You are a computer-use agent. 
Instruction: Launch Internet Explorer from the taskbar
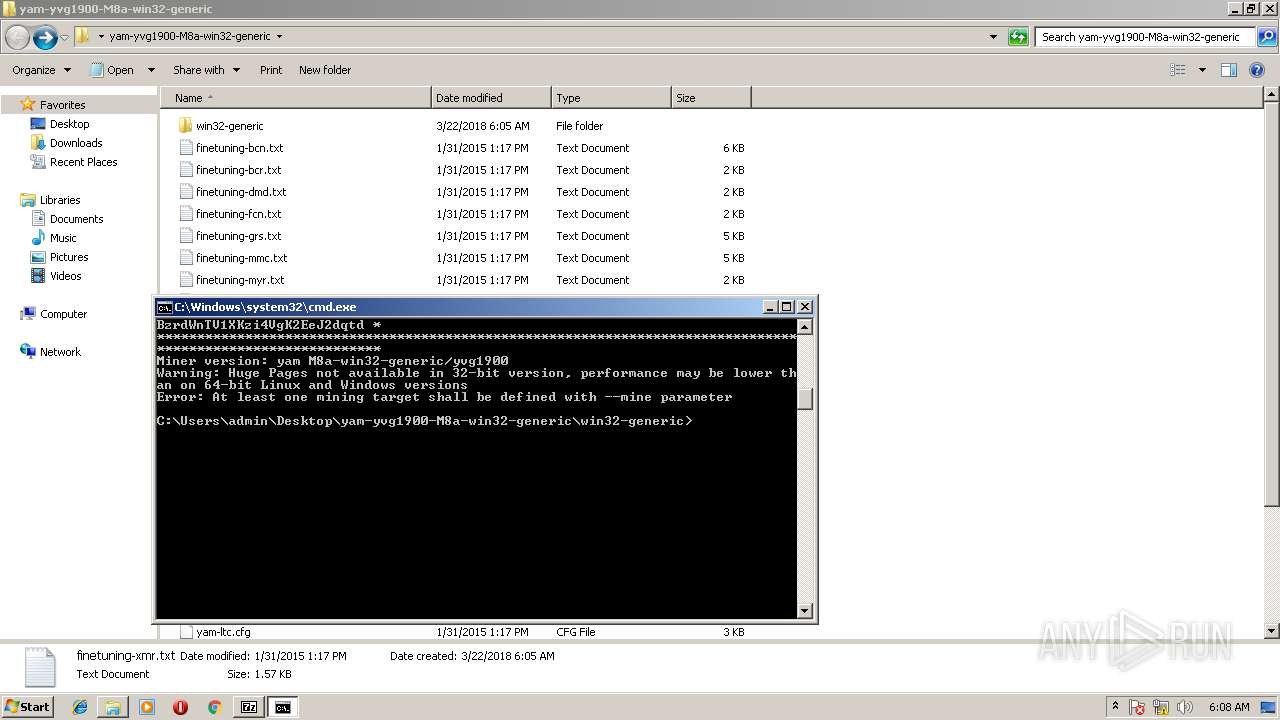point(80,707)
